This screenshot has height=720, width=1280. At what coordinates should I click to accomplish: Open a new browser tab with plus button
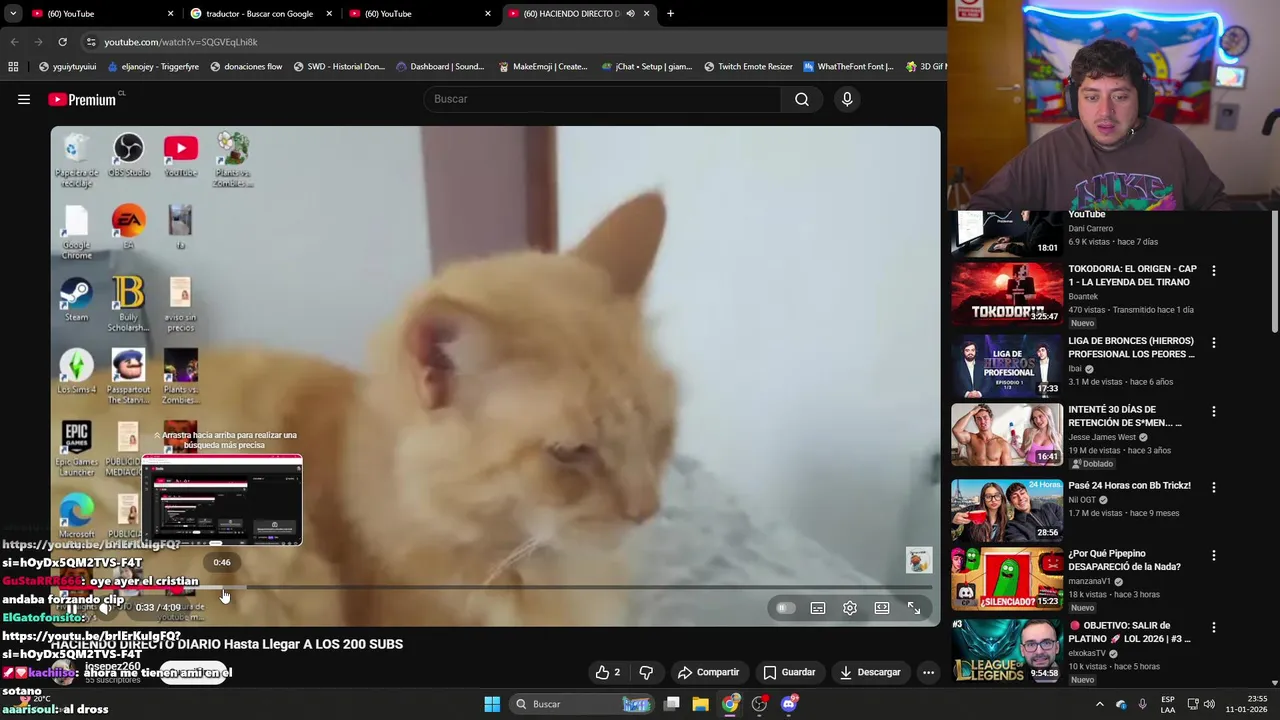coord(670,14)
